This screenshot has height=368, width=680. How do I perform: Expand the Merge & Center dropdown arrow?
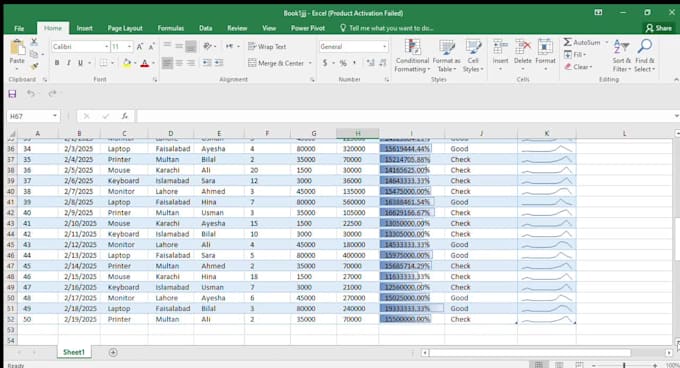(310, 63)
